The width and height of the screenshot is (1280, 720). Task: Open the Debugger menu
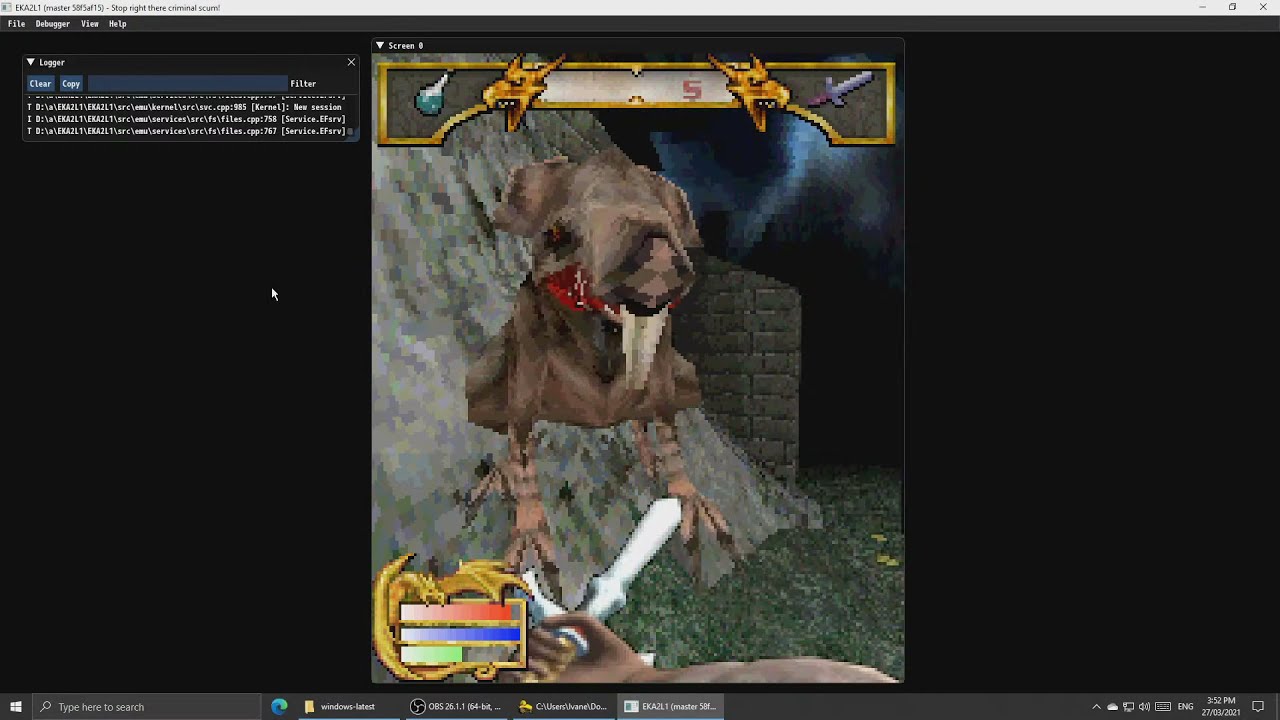[x=53, y=24]
